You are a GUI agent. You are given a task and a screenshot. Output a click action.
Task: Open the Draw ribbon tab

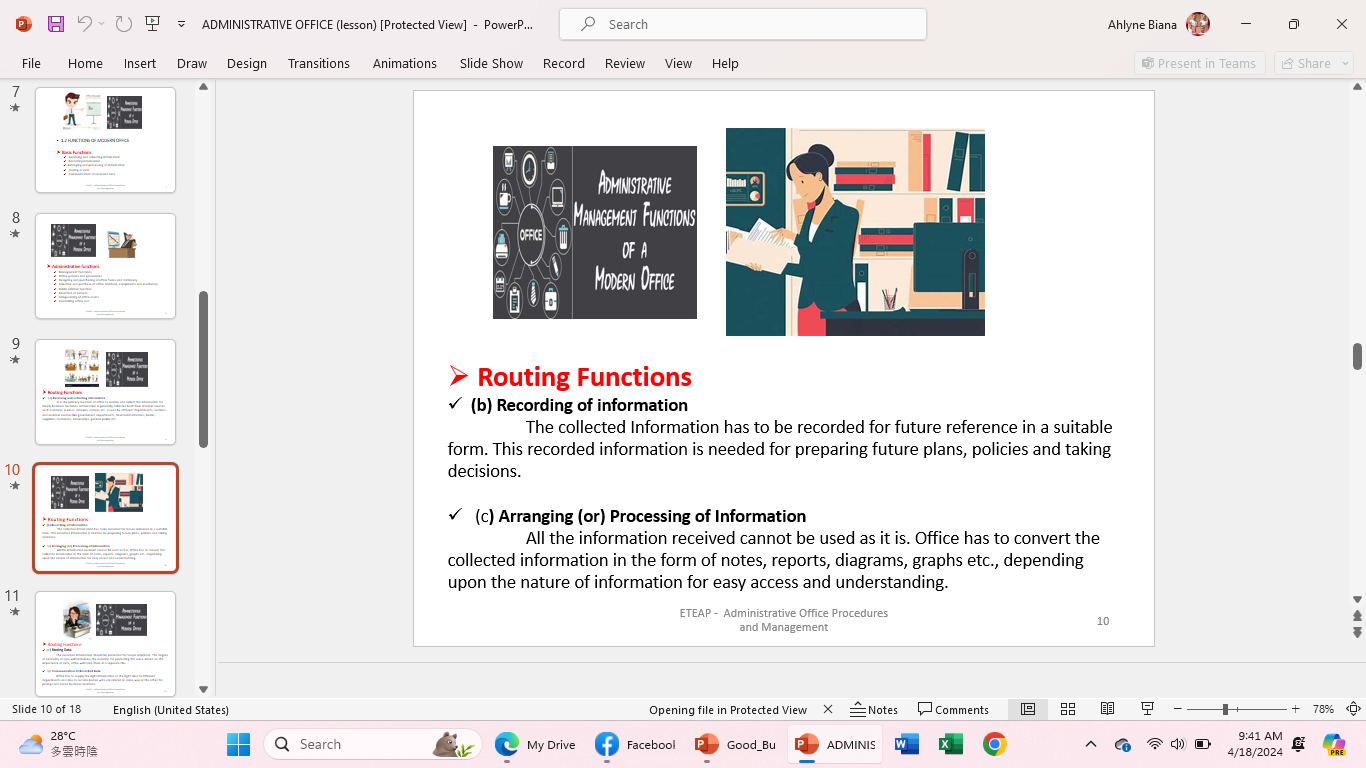tap(192, 63)
